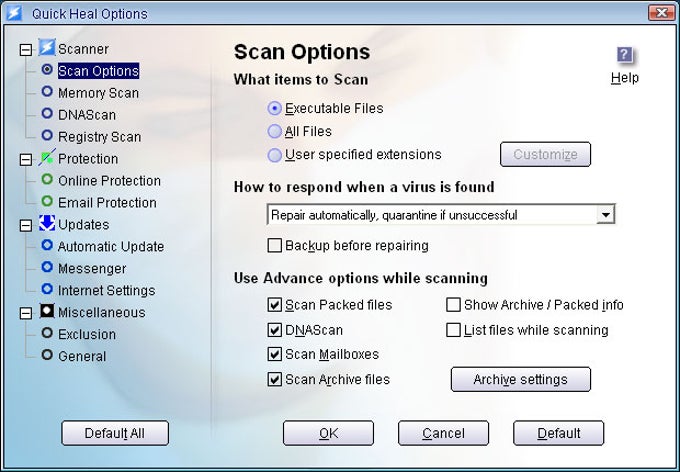Collapse the Miscellaneous tree node
Viewport: 680px width, 472px height.
[x=26, y=313]
